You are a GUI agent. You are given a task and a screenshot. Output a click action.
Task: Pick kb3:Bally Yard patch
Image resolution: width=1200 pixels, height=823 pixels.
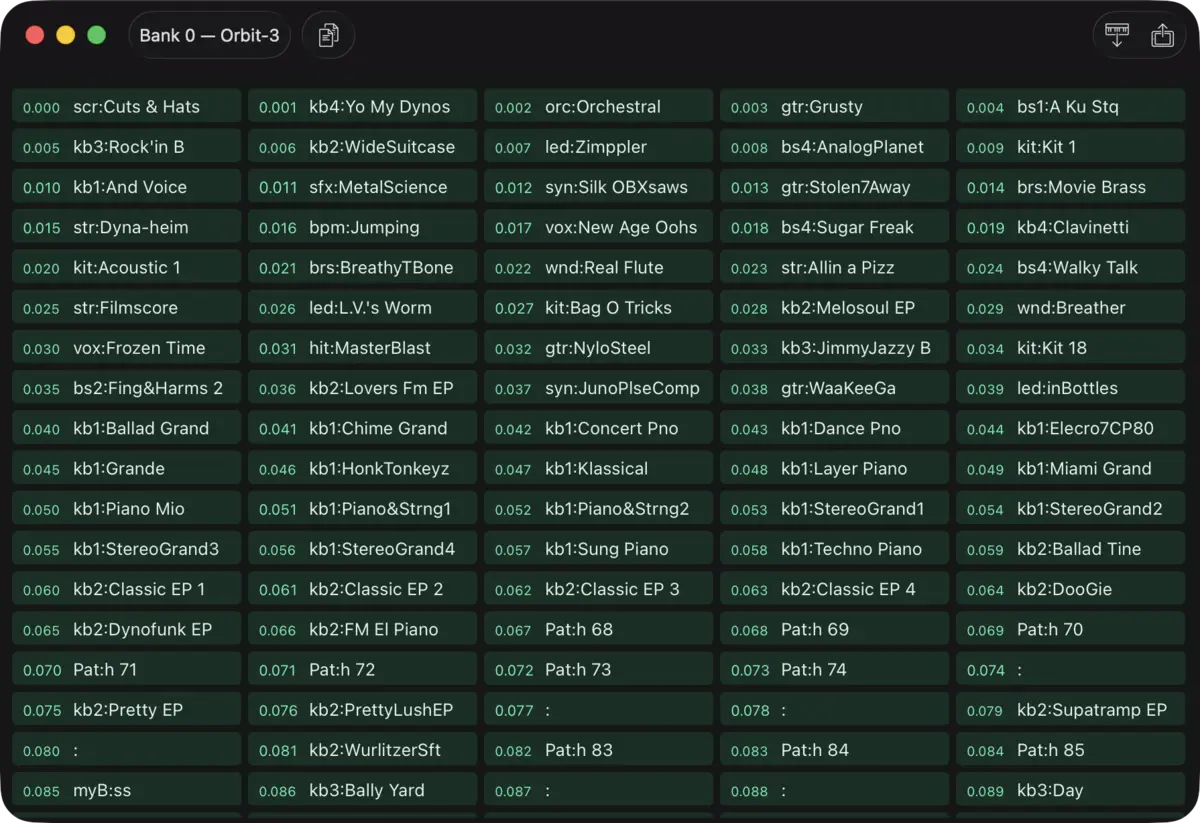(x=363, y=790)
